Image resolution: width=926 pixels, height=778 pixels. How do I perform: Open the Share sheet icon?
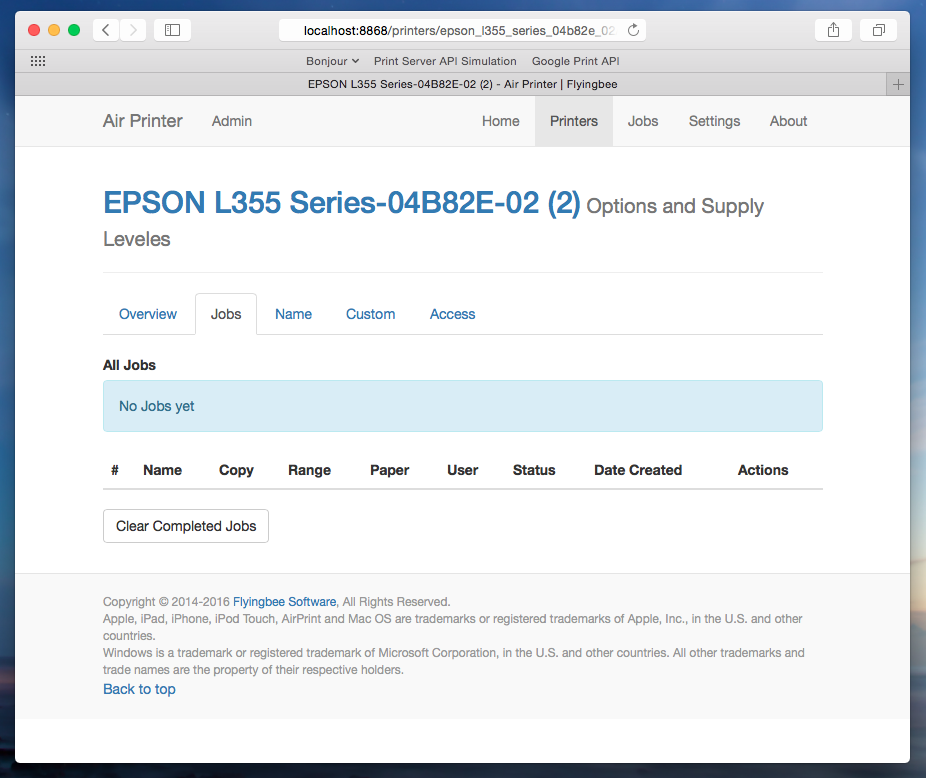[833, 30]
